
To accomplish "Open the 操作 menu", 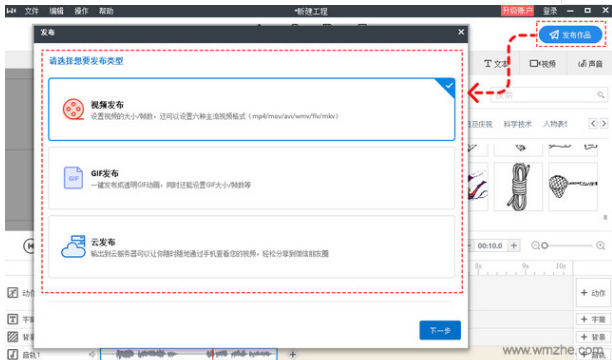I will coord(81,11).
